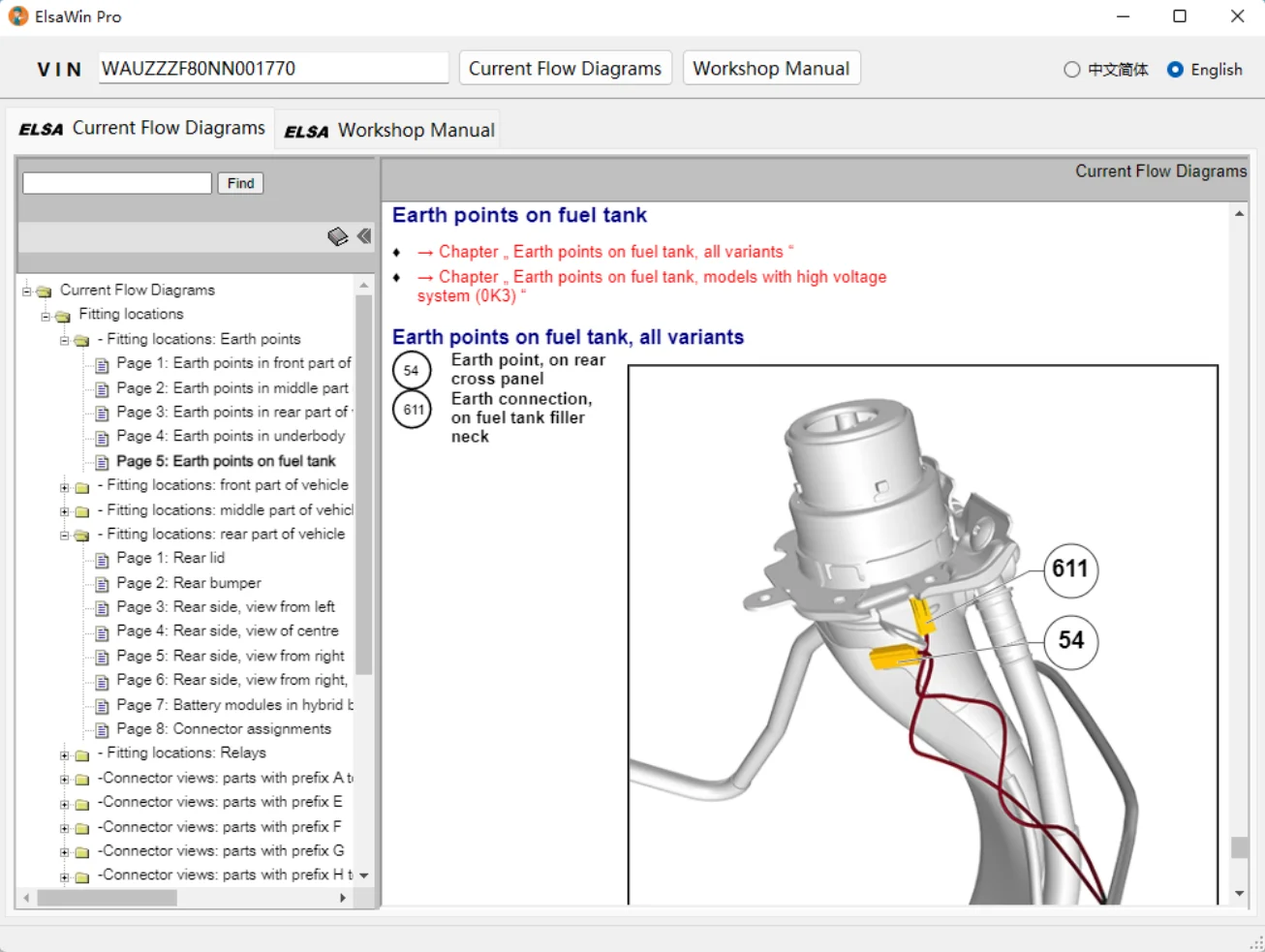Expand Fitting locations: front part of vehicle
Screen dimensions: 1265x952
(x=65, y=487)
